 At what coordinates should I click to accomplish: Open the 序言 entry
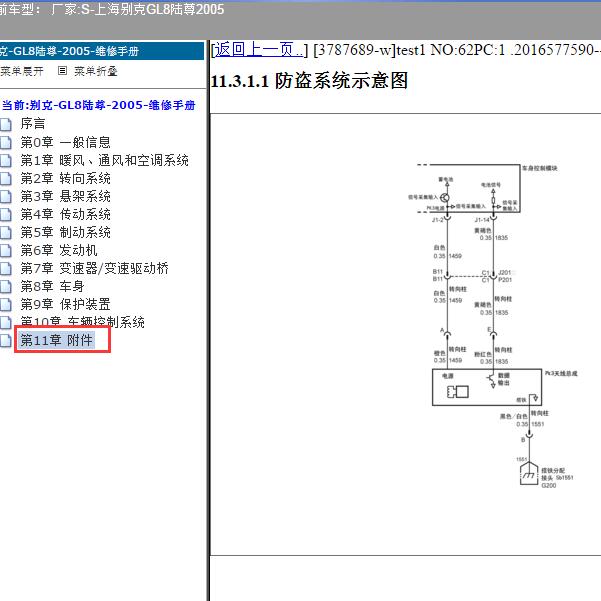tap(33, 124)
